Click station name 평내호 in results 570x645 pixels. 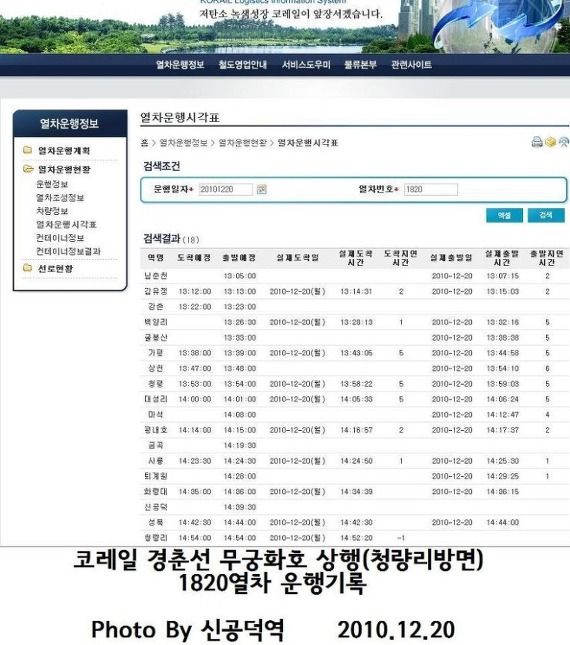pos(156,430)
